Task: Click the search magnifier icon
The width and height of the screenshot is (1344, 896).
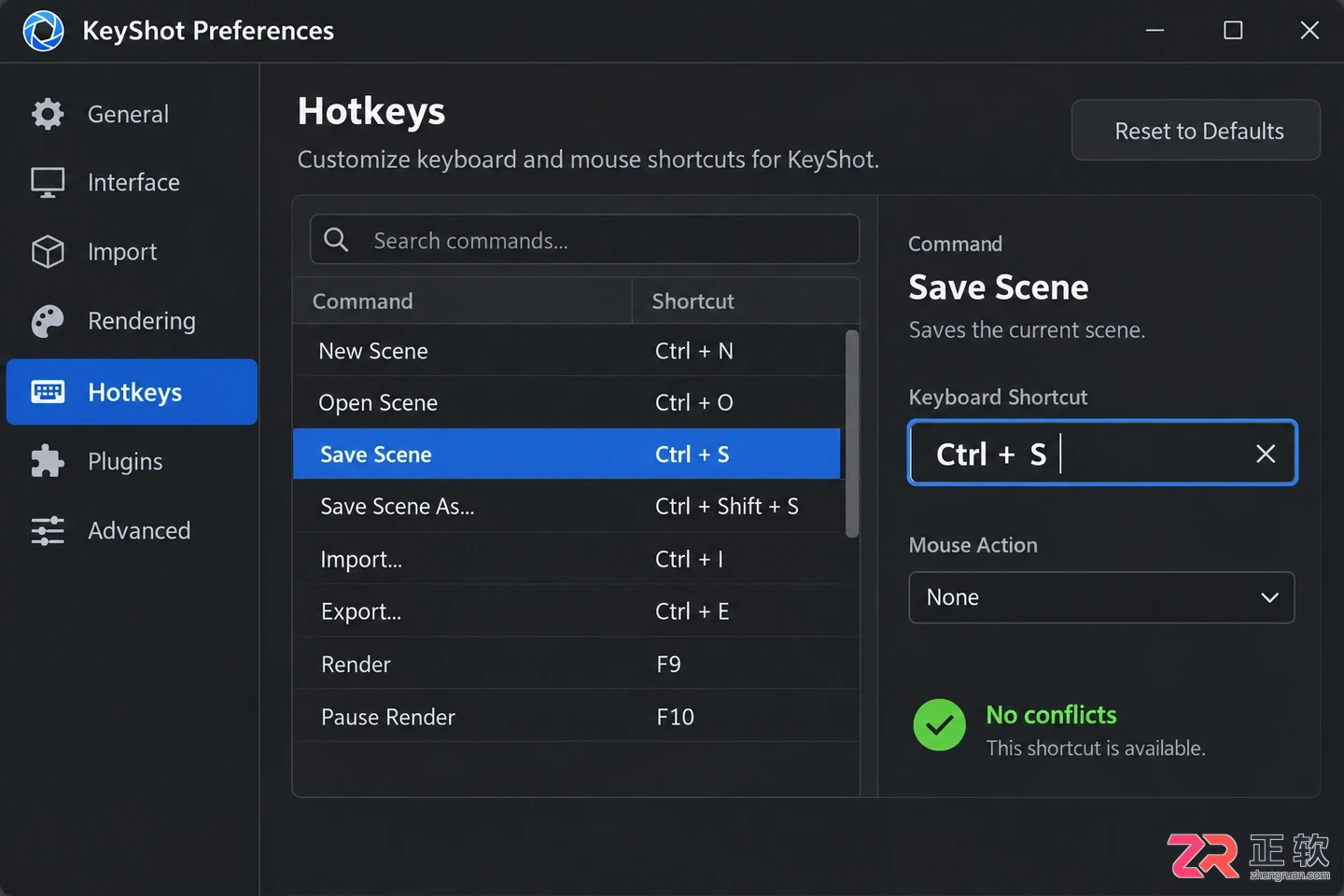Action: 336,240
